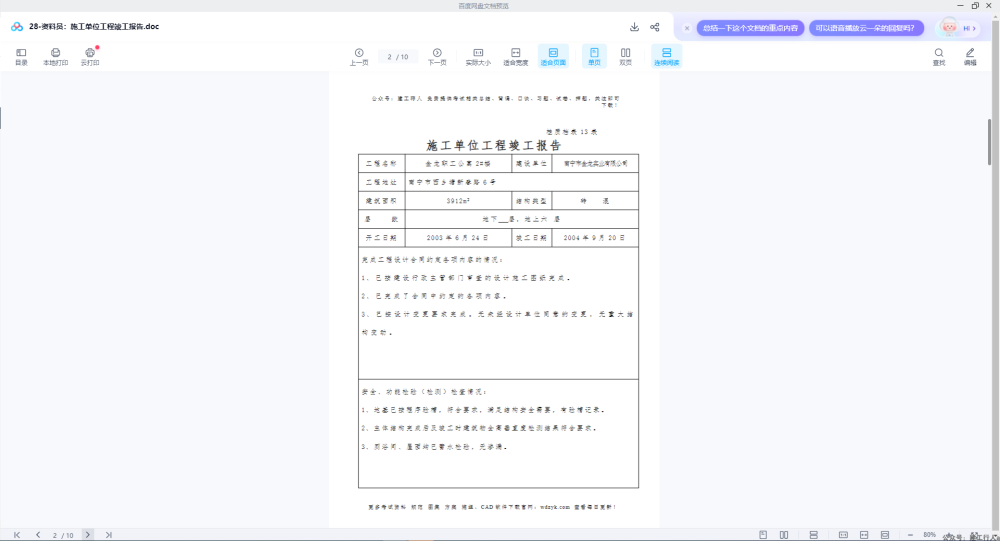Open the 目录 table of contents panel
Image resolution: width=1000 pixels, height=541 pixels.
tap(21, 57)
